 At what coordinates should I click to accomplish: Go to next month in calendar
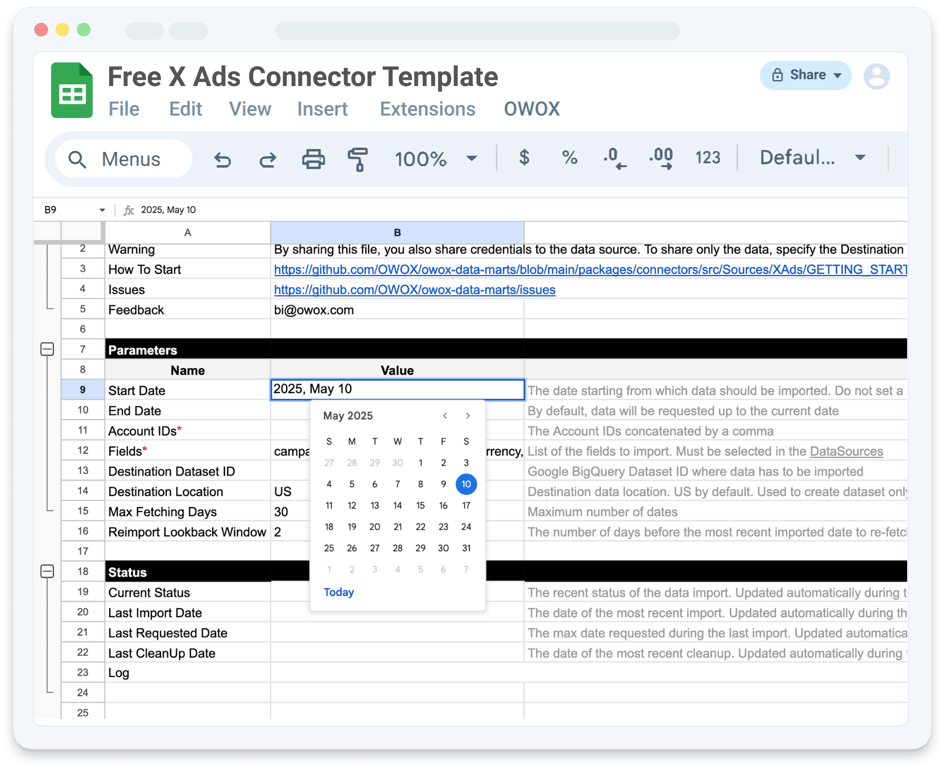point(468,416)
